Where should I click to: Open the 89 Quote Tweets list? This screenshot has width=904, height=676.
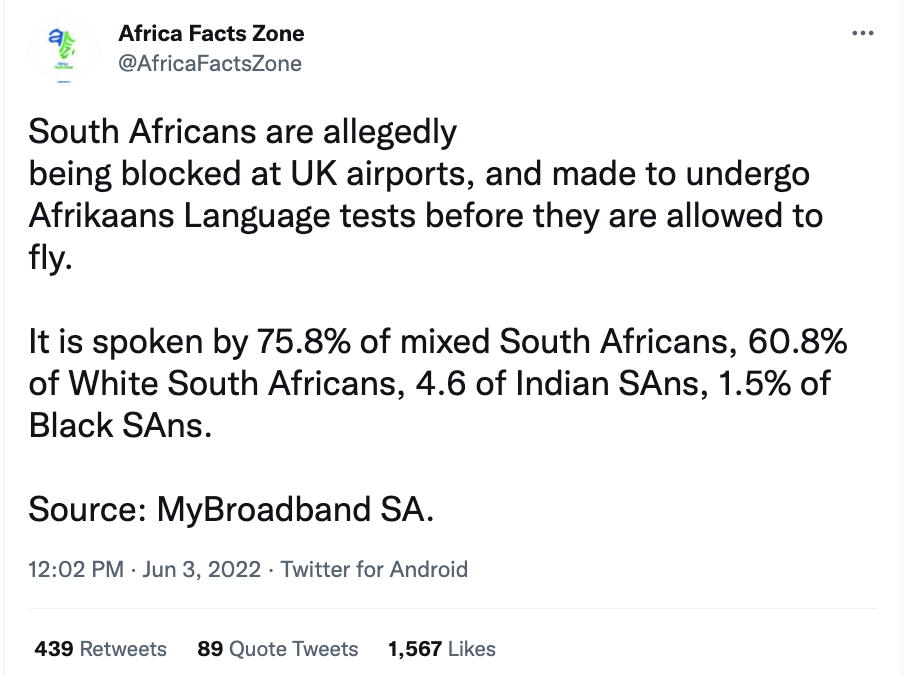tap(277, 649)
